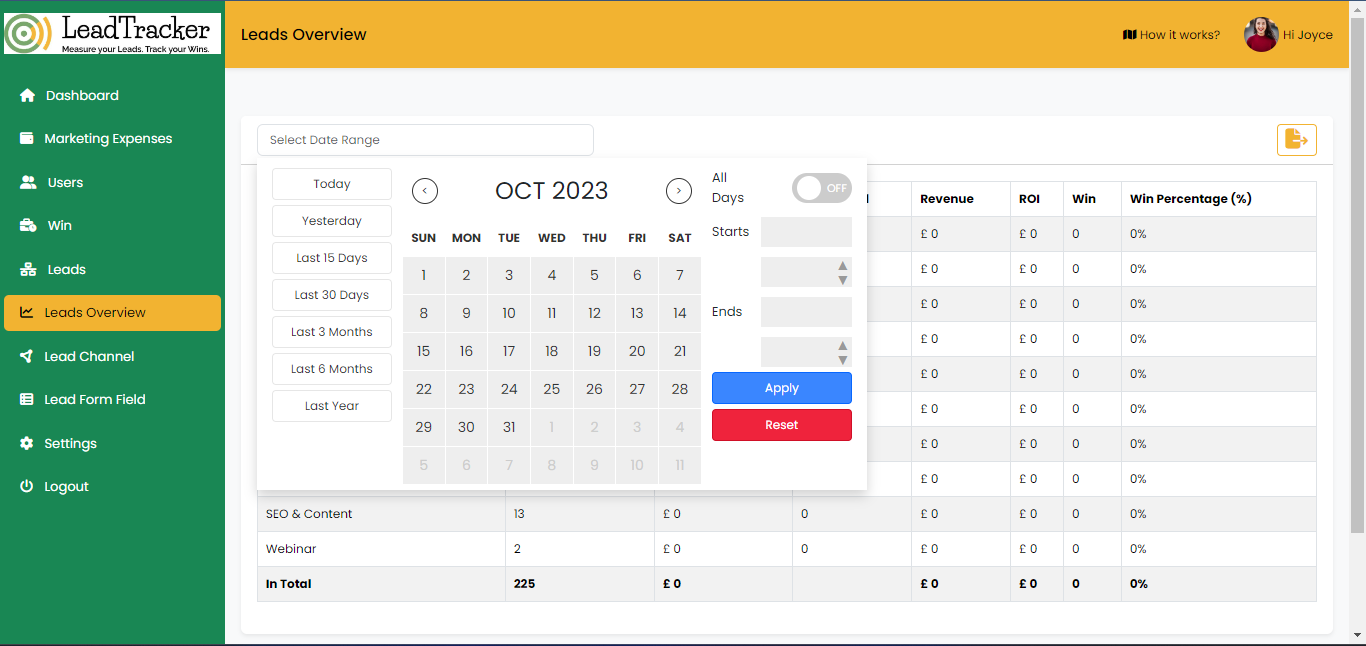The height and width of the screenshot is (646, 1366).
Task: Click the Hi Joyce greeting
Action: click(x=1308, y=35)
